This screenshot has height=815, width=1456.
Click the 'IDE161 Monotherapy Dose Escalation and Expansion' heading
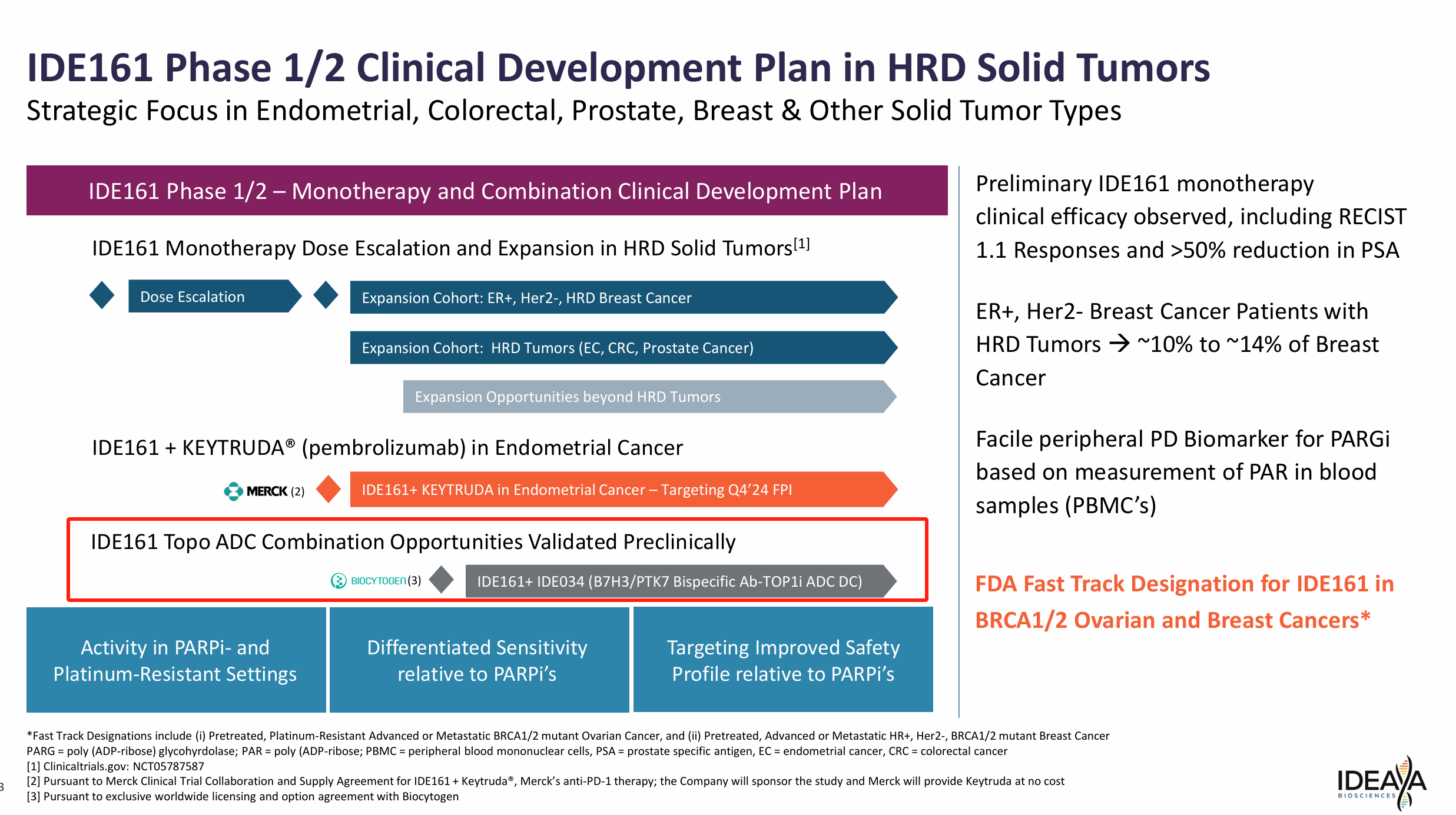pos(450,248)
